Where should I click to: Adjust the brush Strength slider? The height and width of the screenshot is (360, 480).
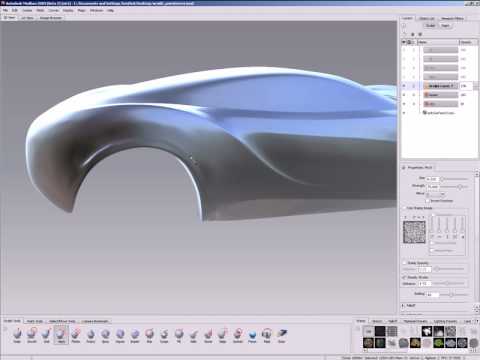point(454,187)
